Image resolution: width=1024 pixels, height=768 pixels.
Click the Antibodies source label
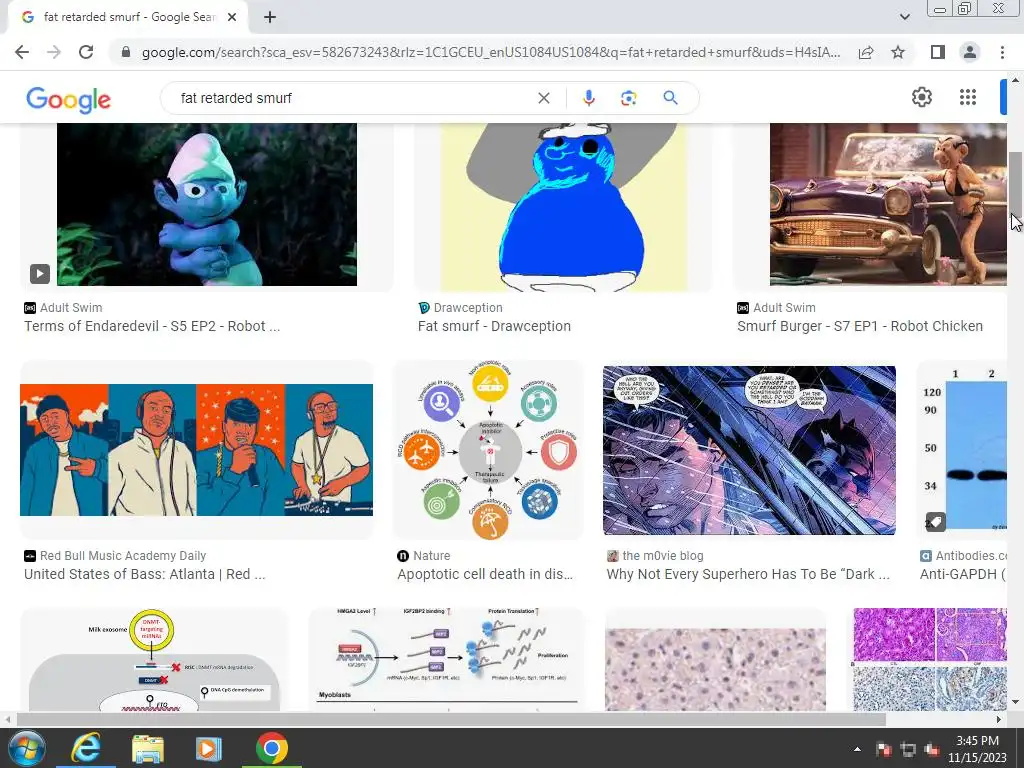971,556
